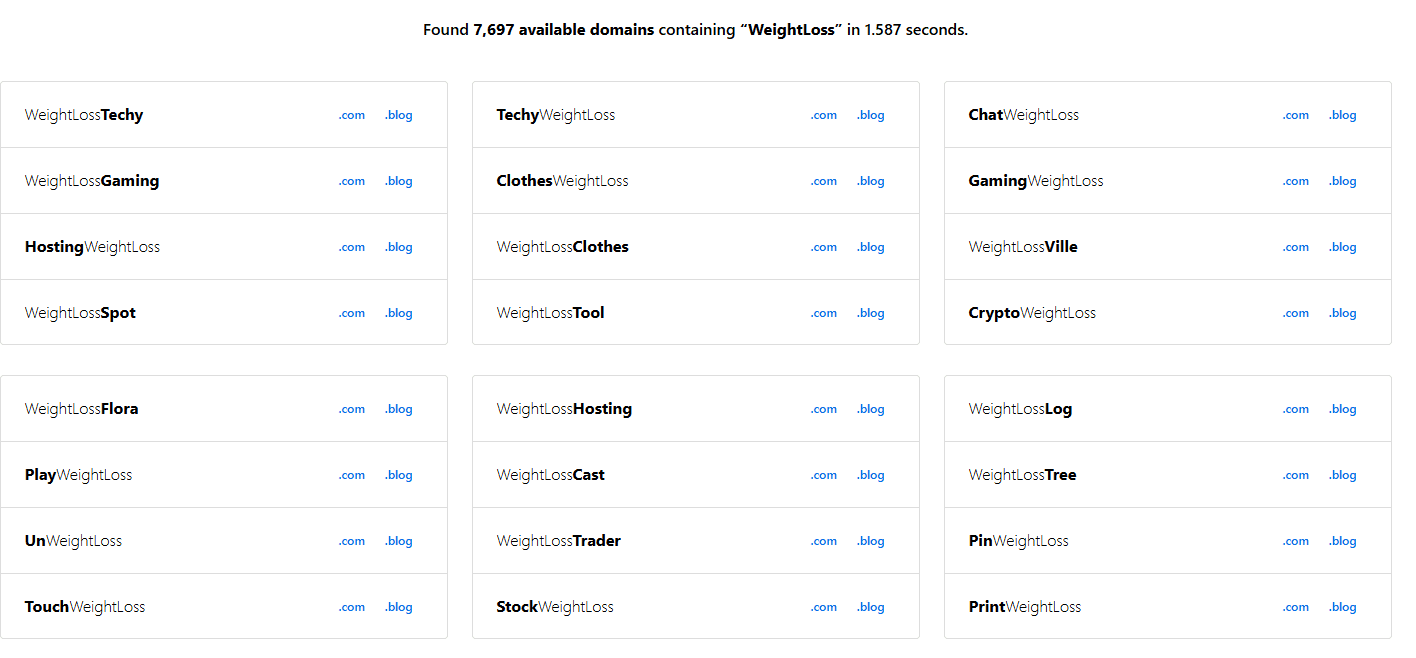Click .blog for GamingWeightLoss
1416x658 pixels.
pos(1342,181)
